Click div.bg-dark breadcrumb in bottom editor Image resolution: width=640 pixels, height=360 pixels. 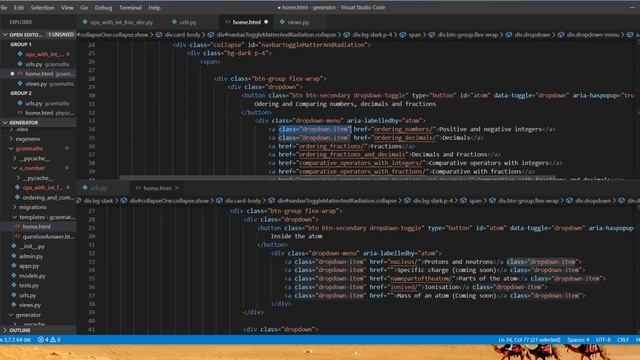pyautogui.click(x=98, y=201)
